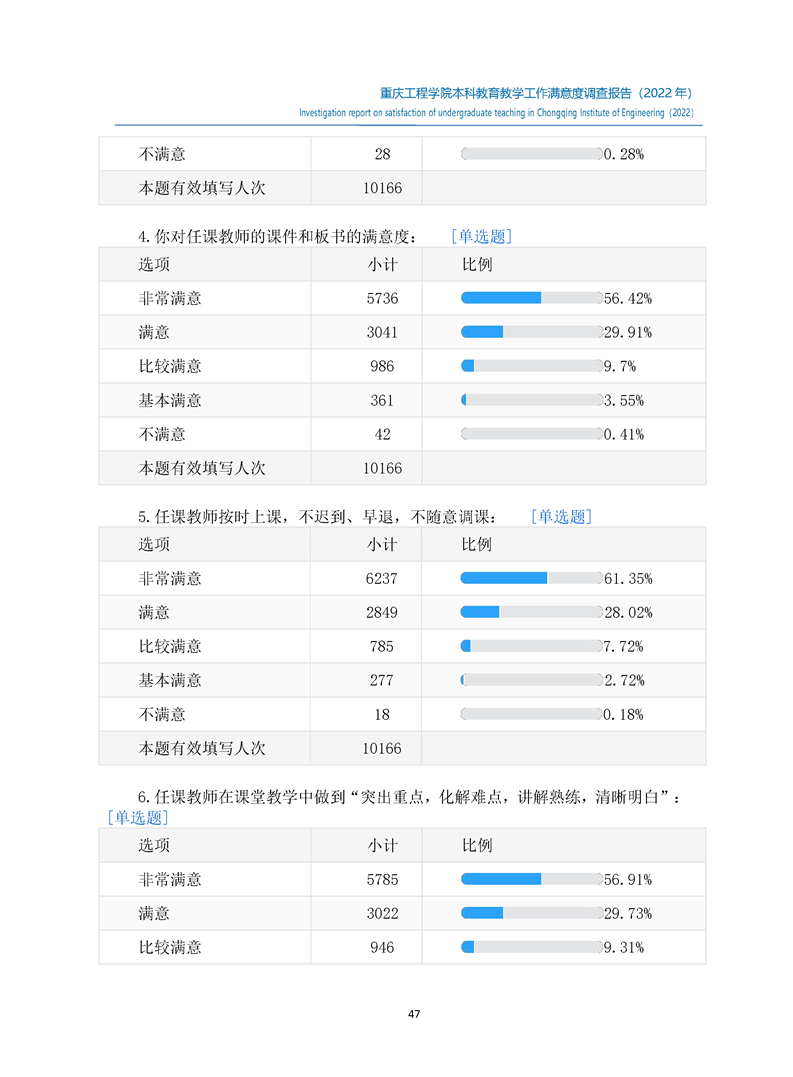
Task: Click the [单选题] tag beside question 4
Action: pyautogui.click(x=481, y=237)
